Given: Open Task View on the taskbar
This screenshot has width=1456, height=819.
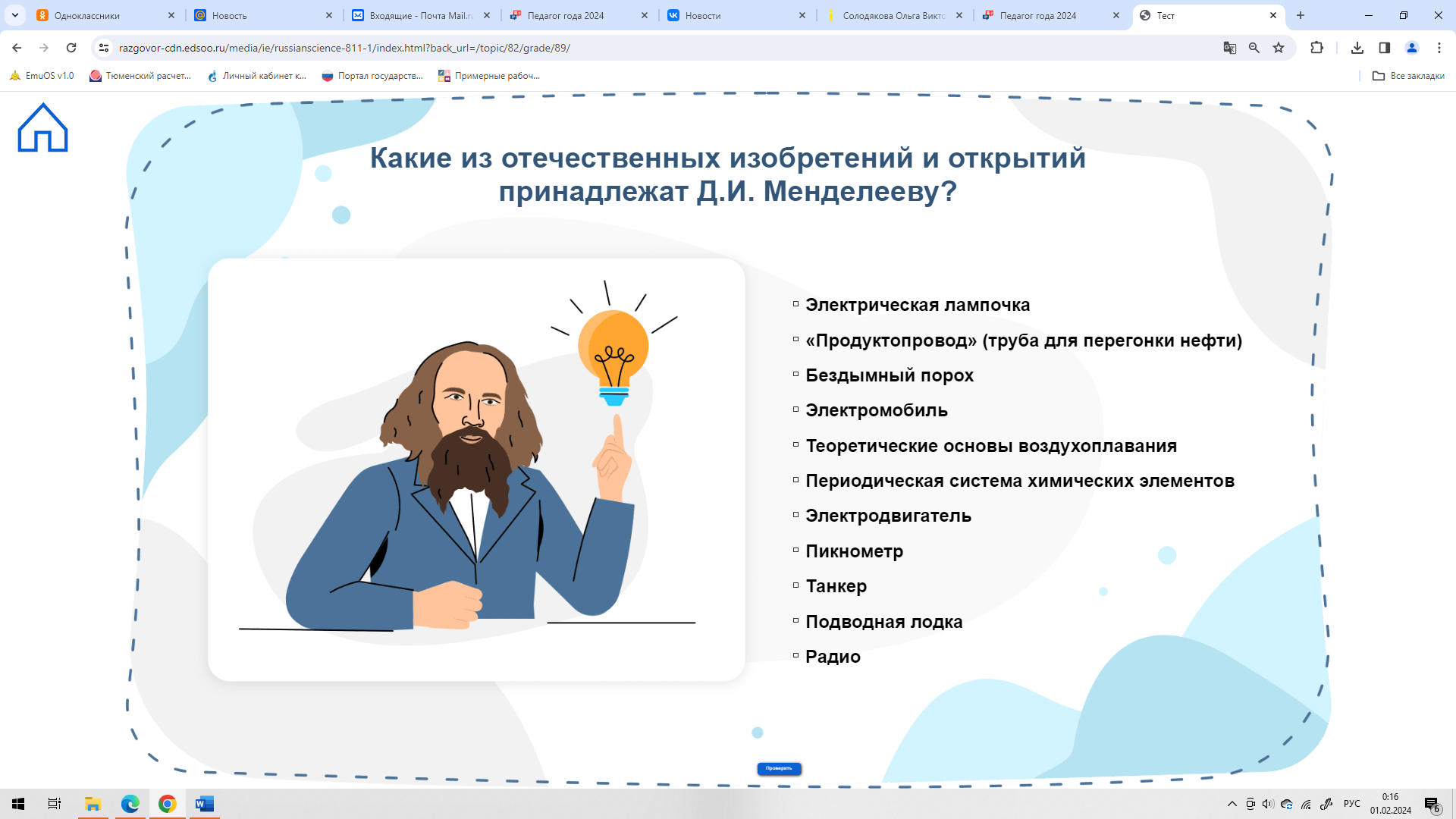Looking at the screenshot, I should click(x=55, y=804).
